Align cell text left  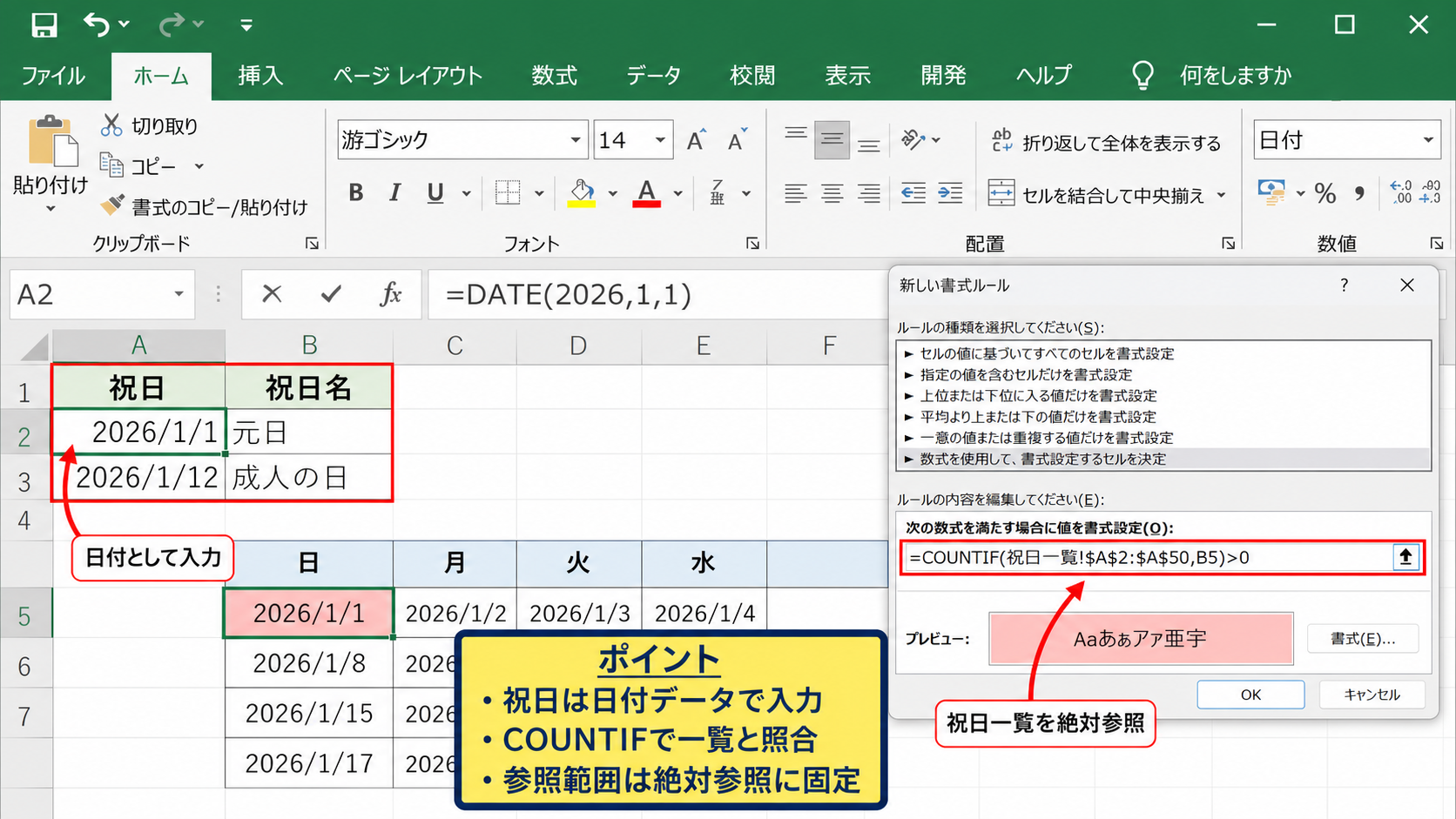point(795,193)
